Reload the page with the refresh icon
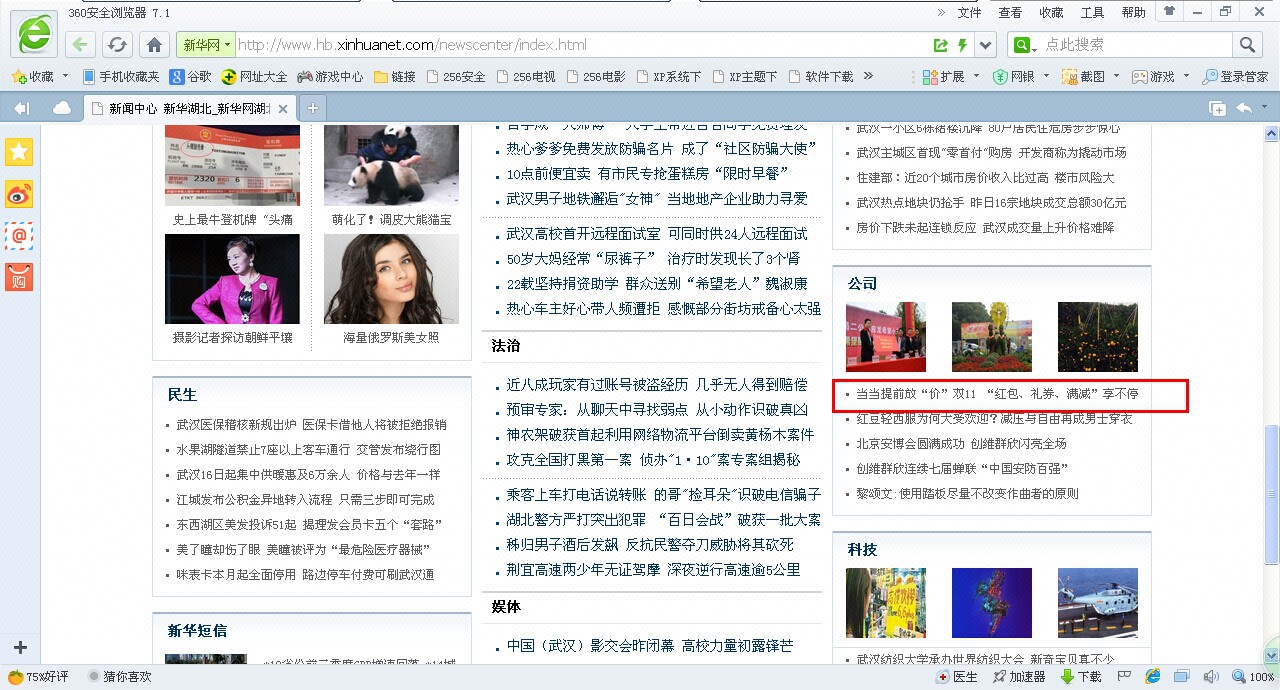Viewport: 1280px width, 690px height. (117, 45)
